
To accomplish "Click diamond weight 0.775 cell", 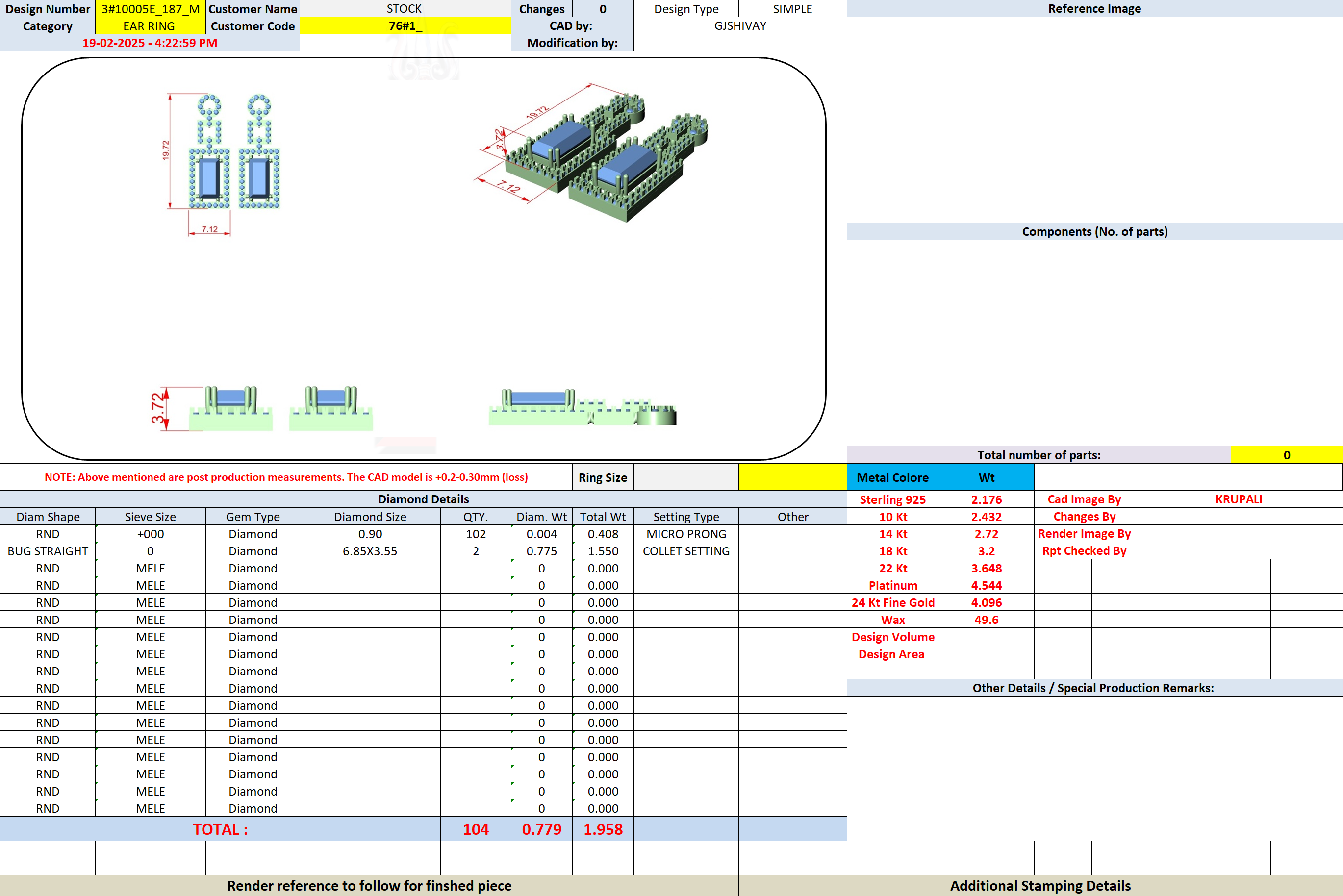I will click(x=542, y=551).
